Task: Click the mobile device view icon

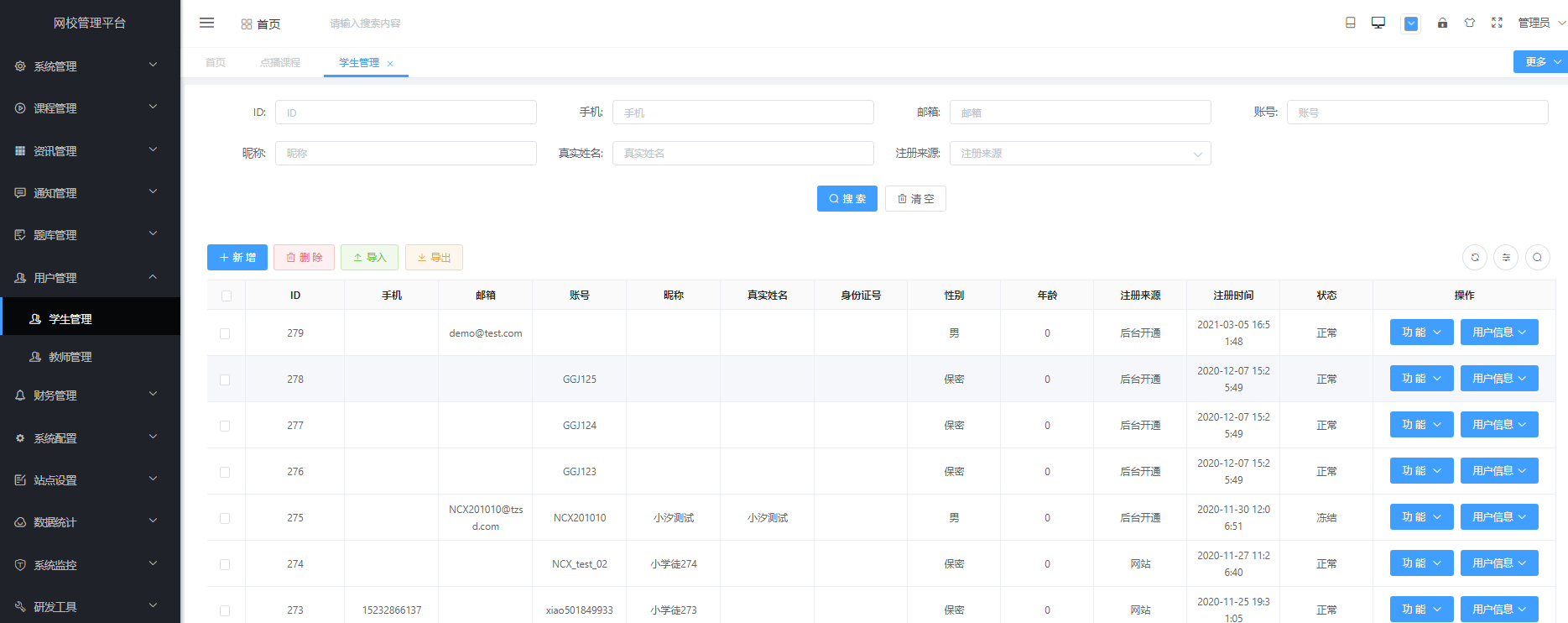Action: (x=1350, y=23)
